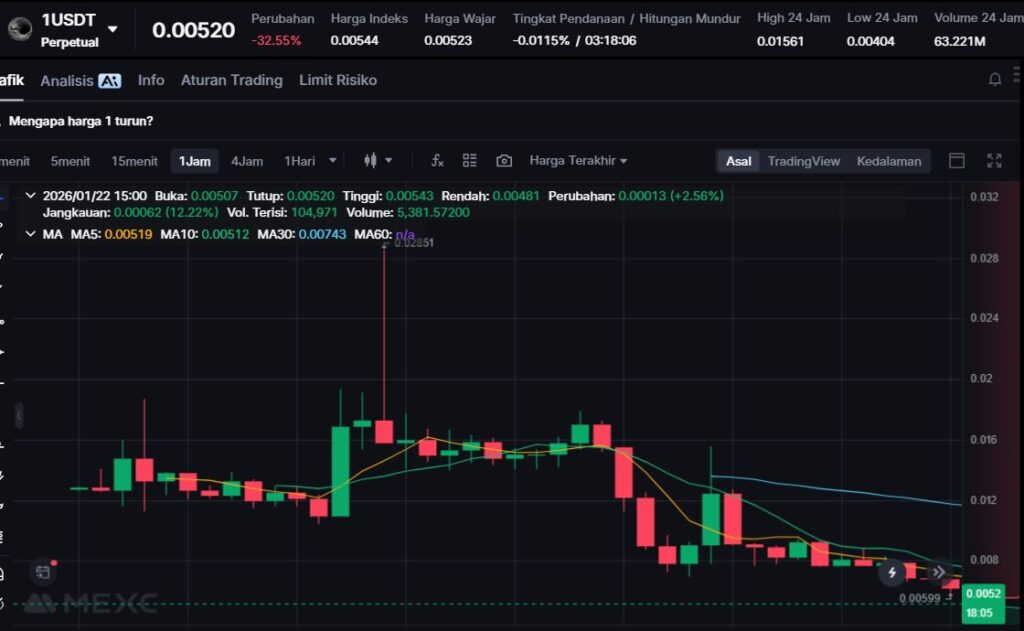This screenshot has height=631, width=1024.
Task: Switch chart source to TradingView
Action: (x=804, y=161)
